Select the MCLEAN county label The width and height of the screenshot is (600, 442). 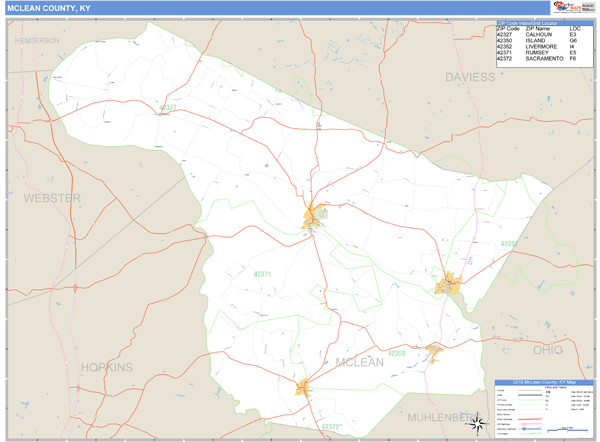(x=359, y=362)
